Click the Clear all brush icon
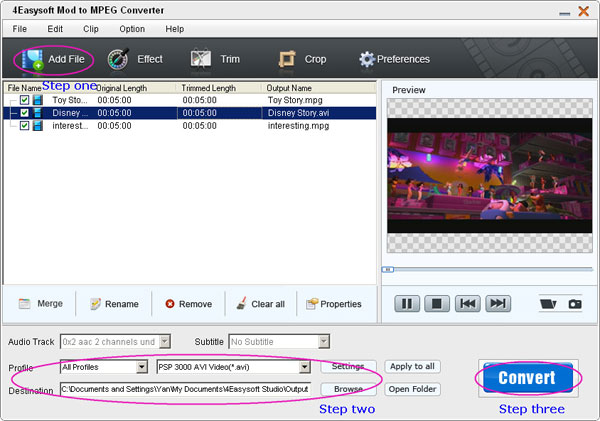The image size is (600, 421). [x=241, y=304]
